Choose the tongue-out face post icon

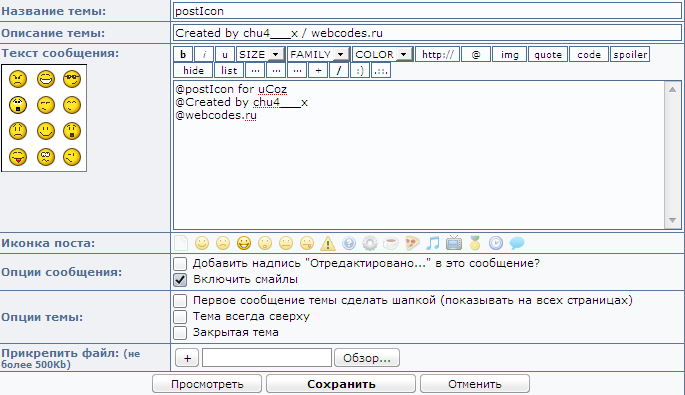(x=307, y=243)
